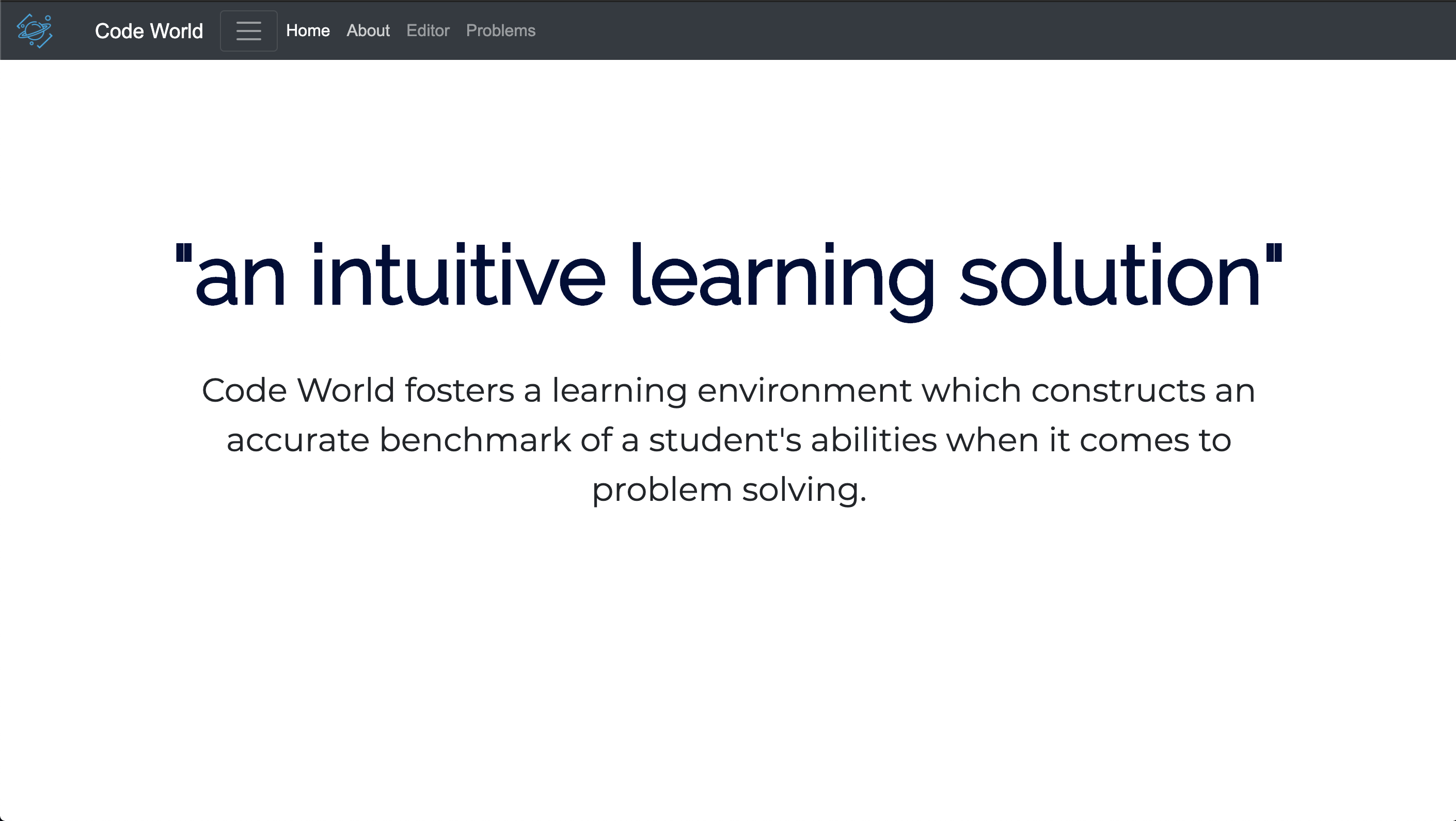
Task: Click "problem solving." at paragraph end
Action: [729, 490]
